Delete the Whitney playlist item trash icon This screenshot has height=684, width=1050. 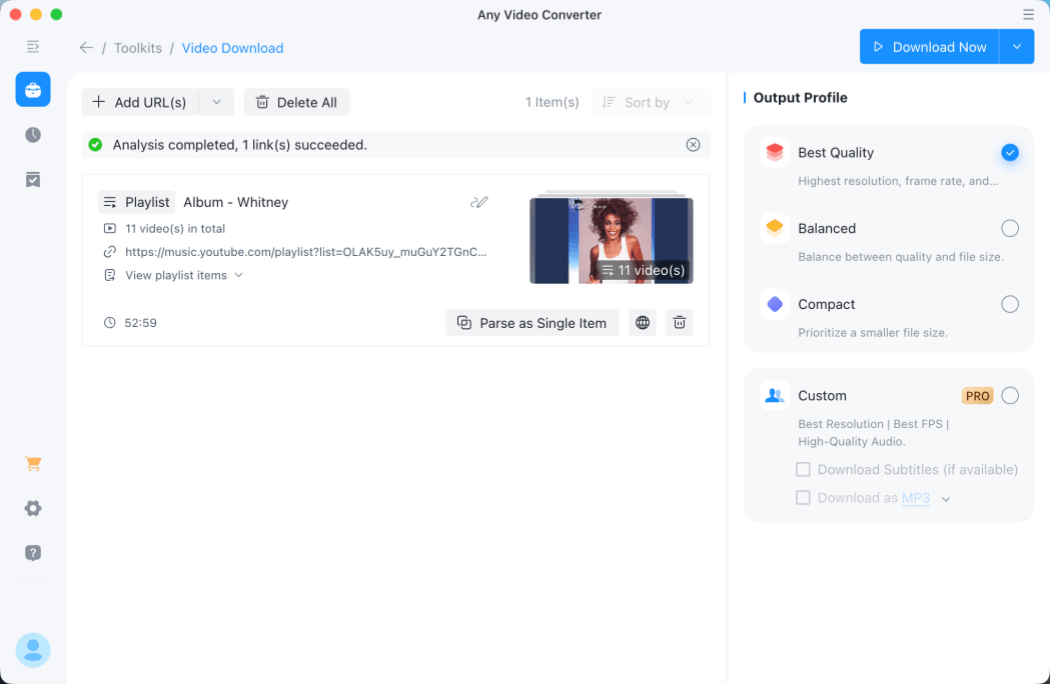679,323
